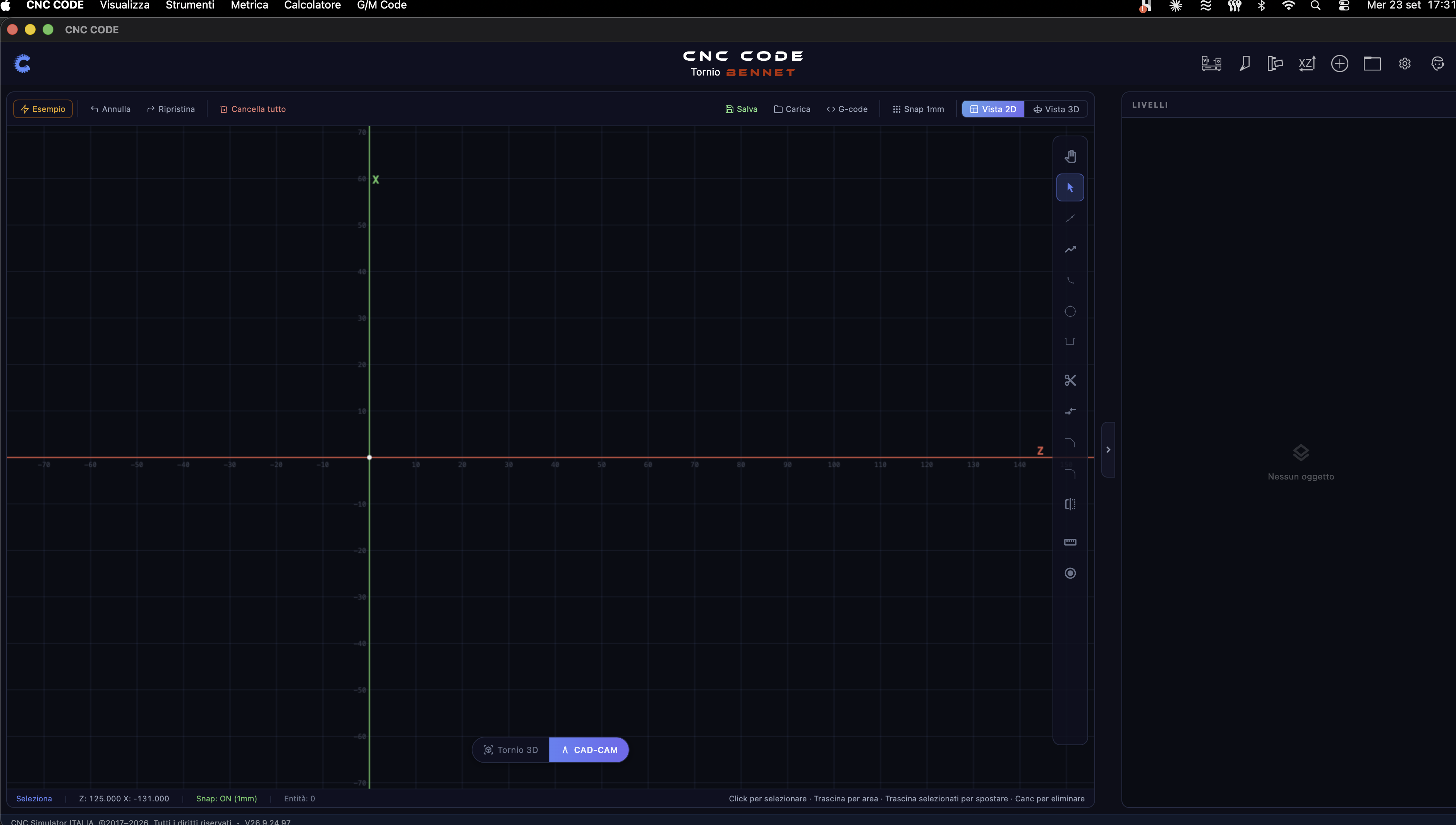Open macOS Control Center icon
Screen dimensions: 1456x825
coord(1344,6)
